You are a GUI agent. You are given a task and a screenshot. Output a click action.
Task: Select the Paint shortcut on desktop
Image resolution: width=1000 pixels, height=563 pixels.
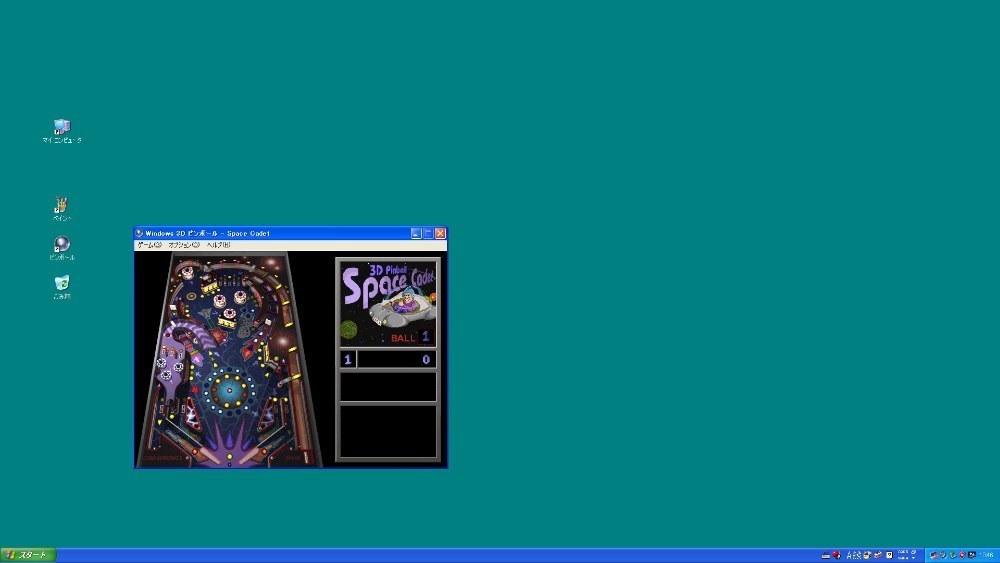pyautogui.click(x=61, y=208)
